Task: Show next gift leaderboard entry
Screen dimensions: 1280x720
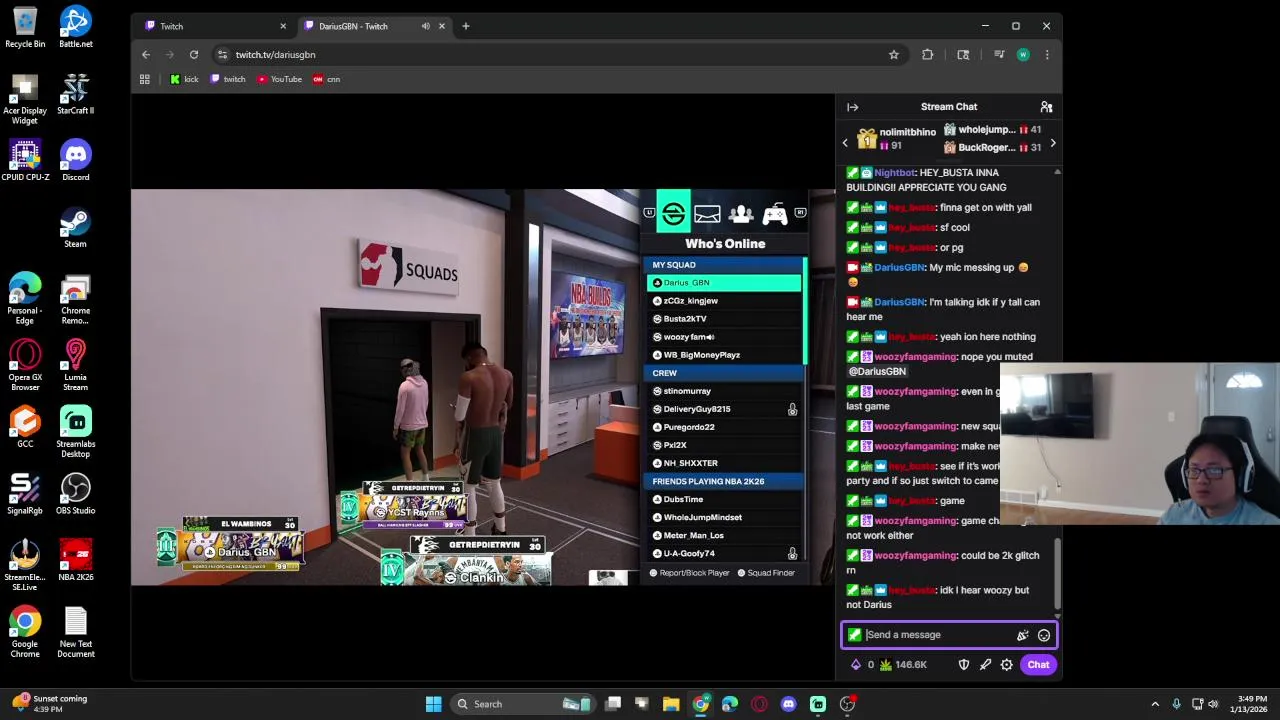Action: click(x=1052, y=143)
